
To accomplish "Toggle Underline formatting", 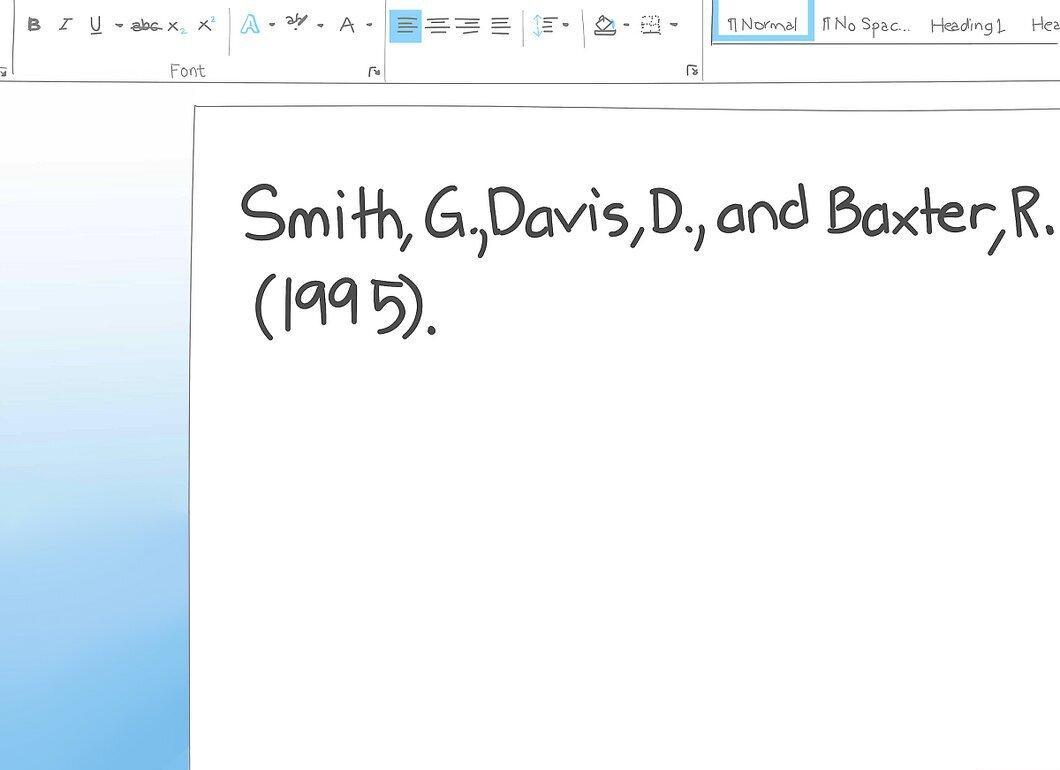I will 95,26.
